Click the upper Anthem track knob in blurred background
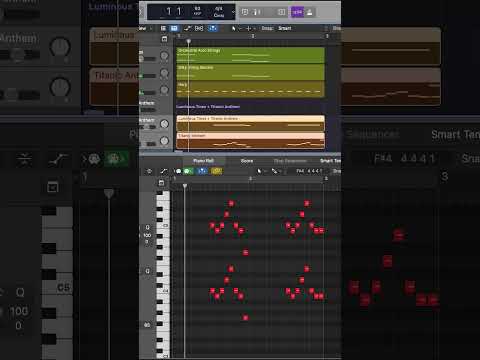The width and height of the screenshot is (480, 360). point(60,47)
